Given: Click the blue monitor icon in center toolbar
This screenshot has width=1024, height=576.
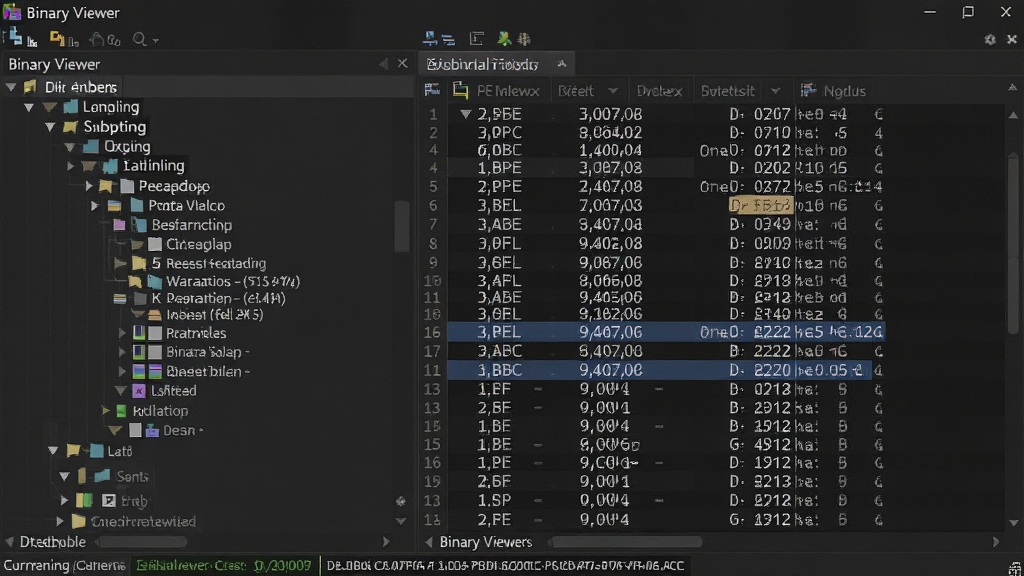Looking at the screenshot, I should (430, 39).
